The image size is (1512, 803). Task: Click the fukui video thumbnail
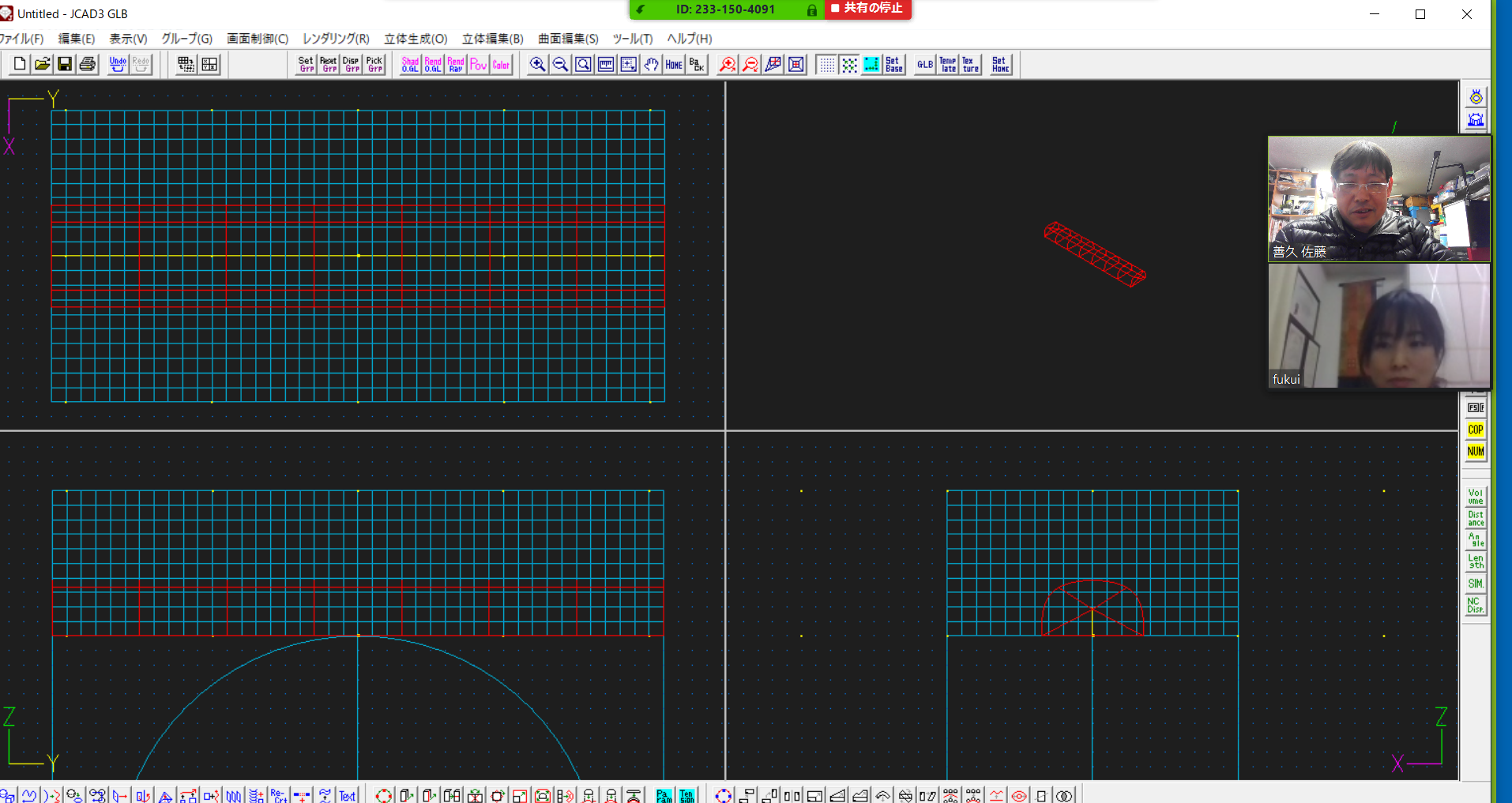1378,325
